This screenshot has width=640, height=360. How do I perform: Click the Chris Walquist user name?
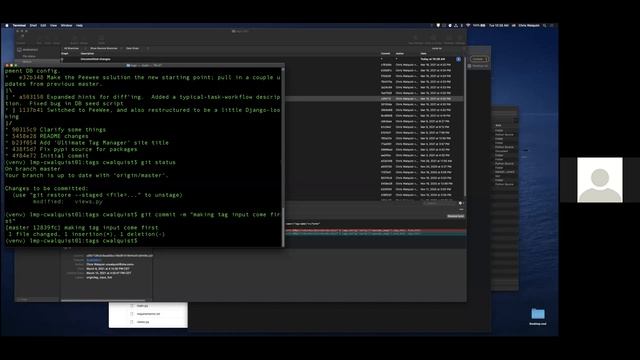(529, 25)
